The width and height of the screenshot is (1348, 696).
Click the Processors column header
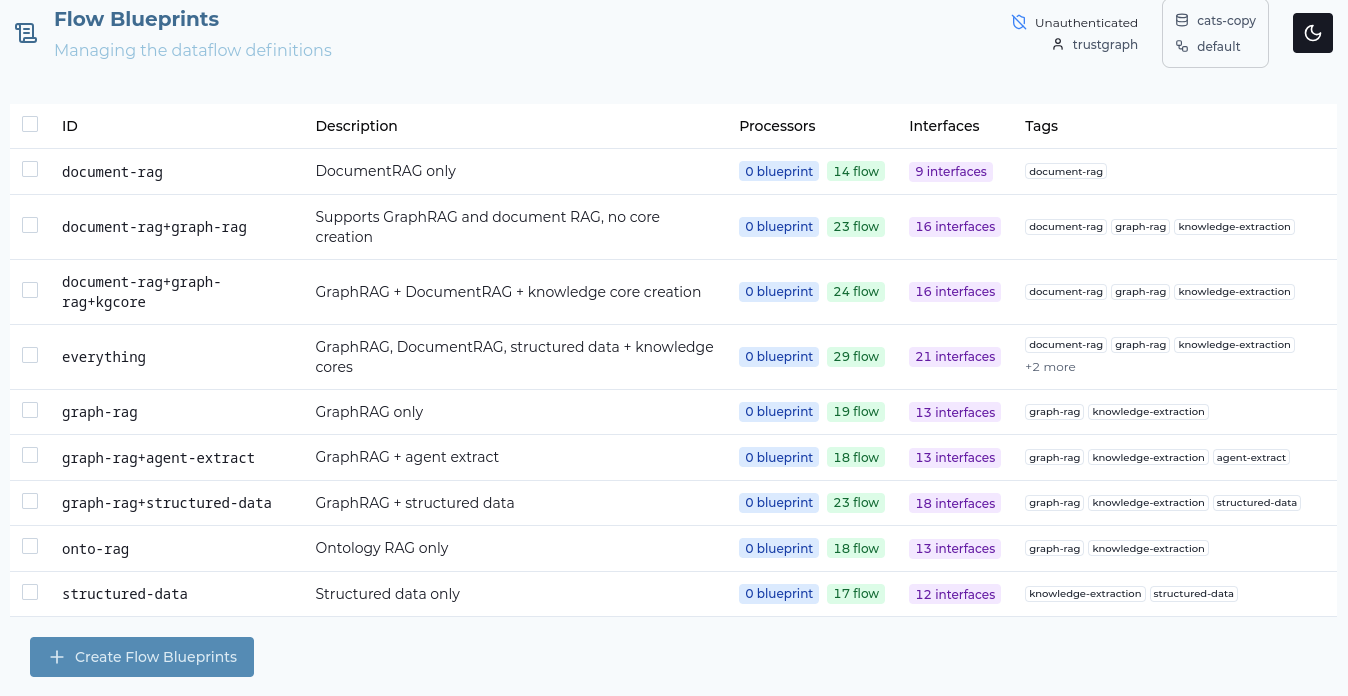point(777,126)
